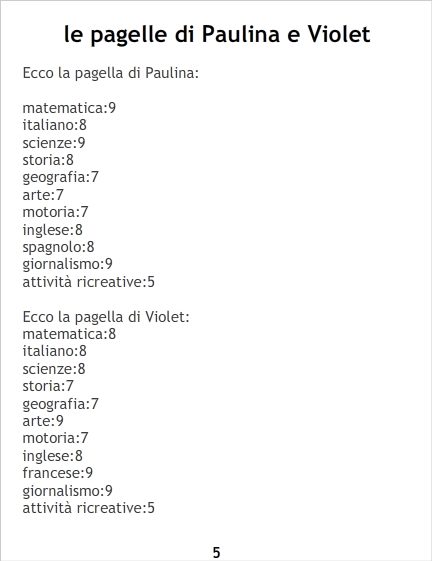Click Violet's 'motoria:7' line

[x=55, y=438]
